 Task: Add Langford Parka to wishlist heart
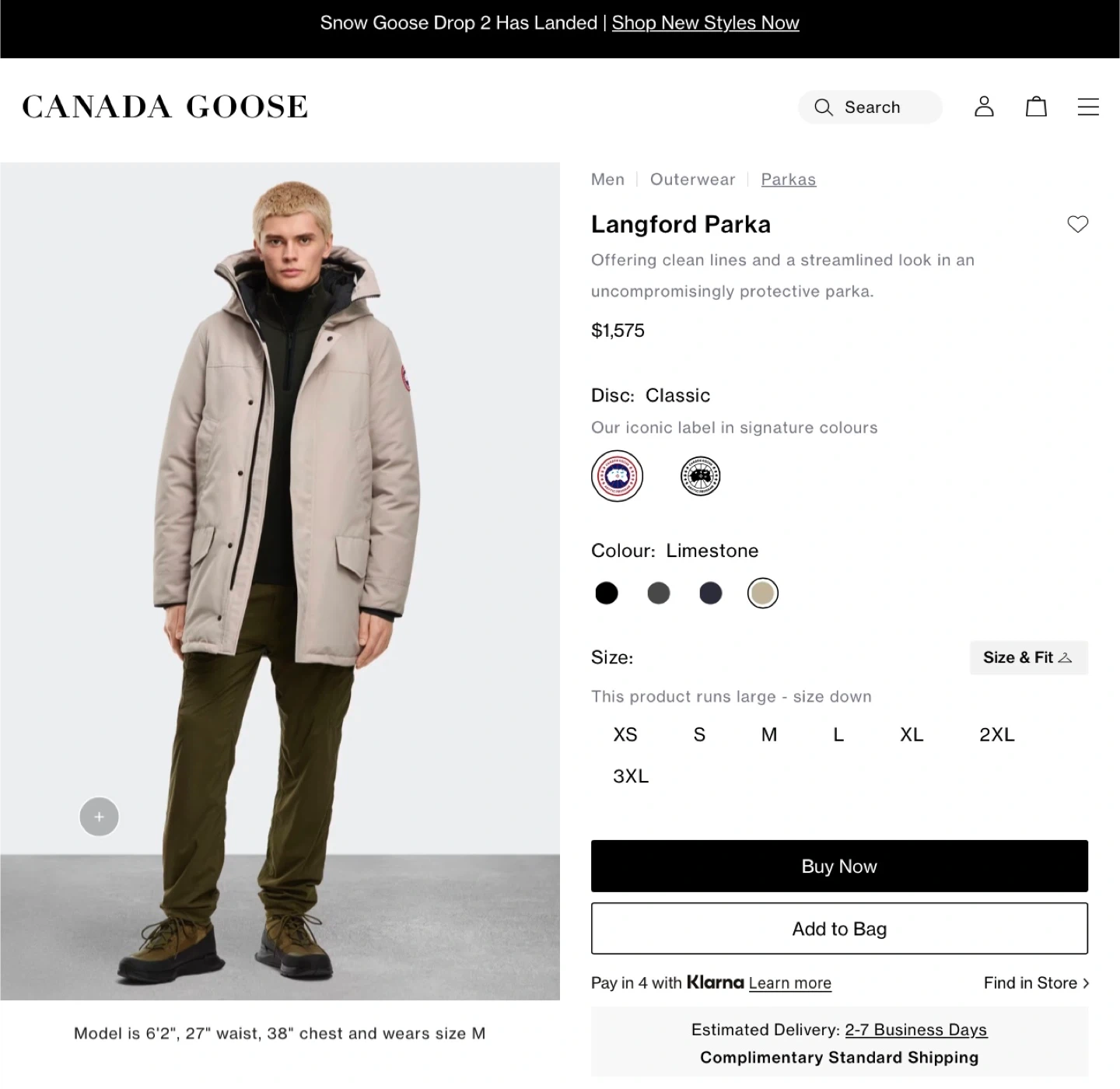click(1077, 224)
